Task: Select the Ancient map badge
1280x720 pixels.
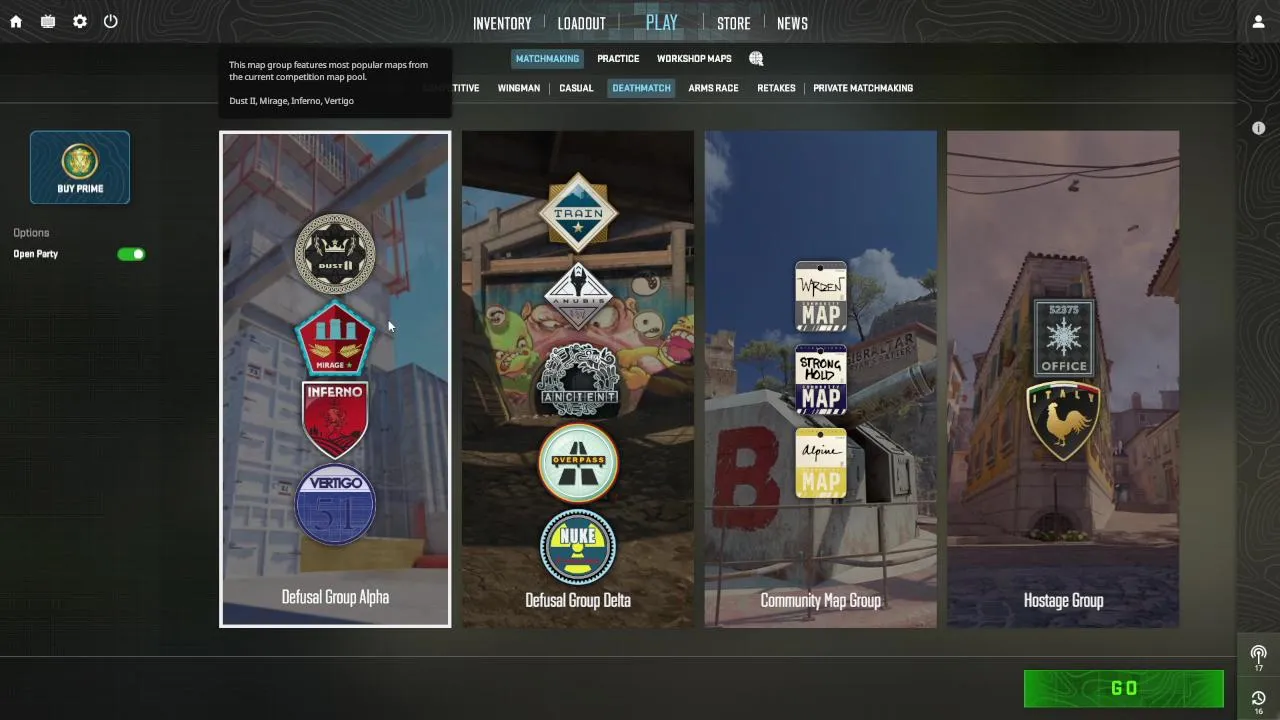Action: point(578,381)
